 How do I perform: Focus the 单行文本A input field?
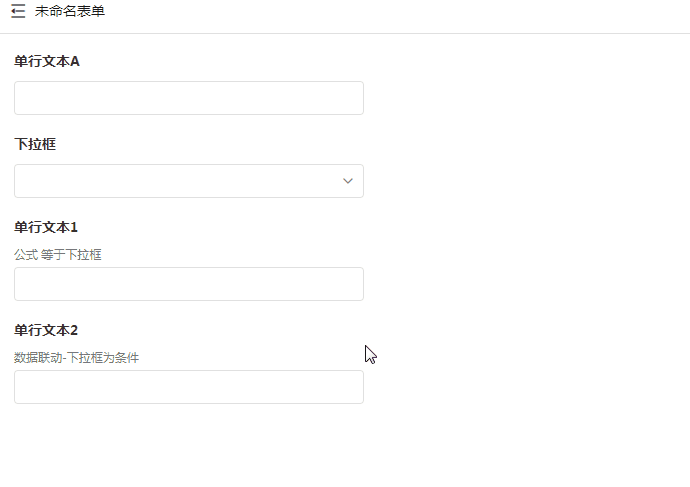188,98
